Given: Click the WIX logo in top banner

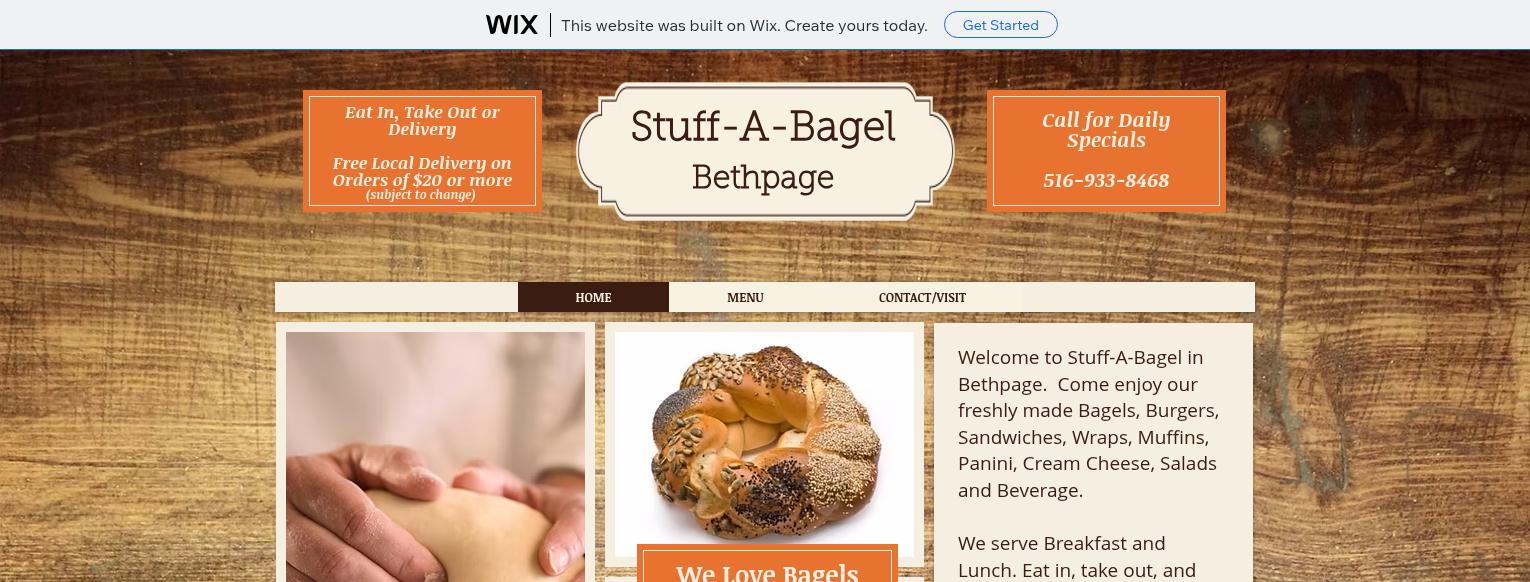Looking at the screenshot, I should pyautogui.click(x=511, y=25).
